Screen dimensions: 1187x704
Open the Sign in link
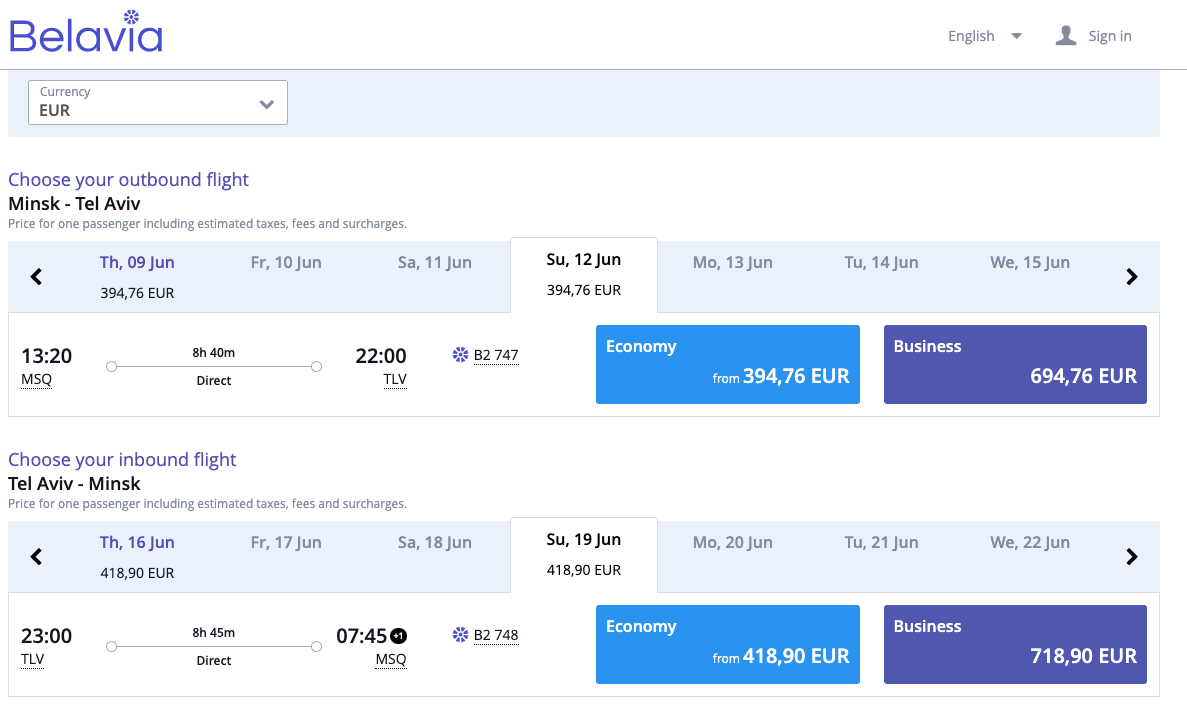1109,36
